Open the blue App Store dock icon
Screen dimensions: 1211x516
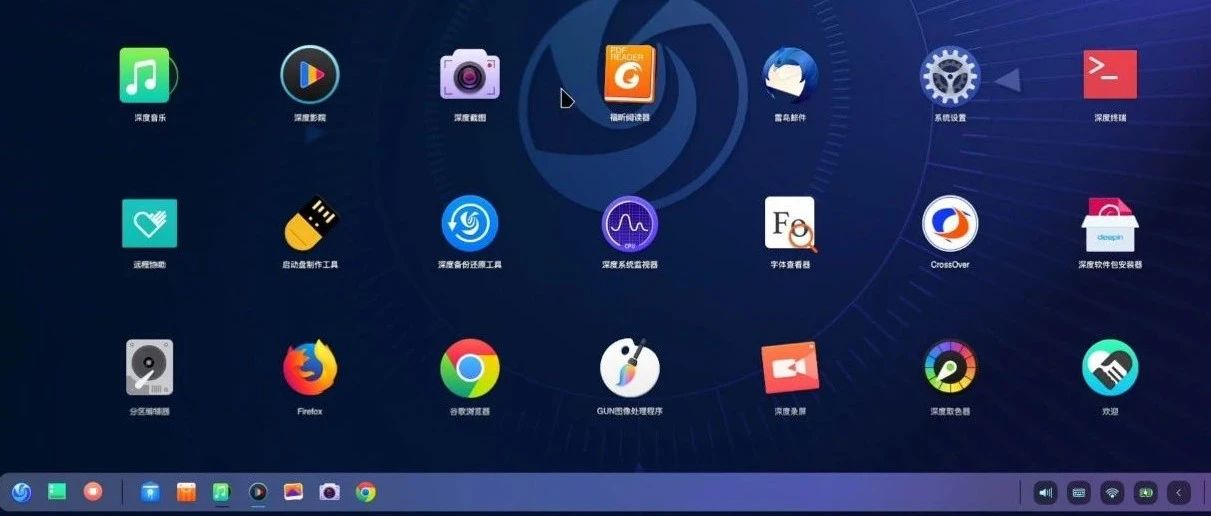tap(150, 491)
